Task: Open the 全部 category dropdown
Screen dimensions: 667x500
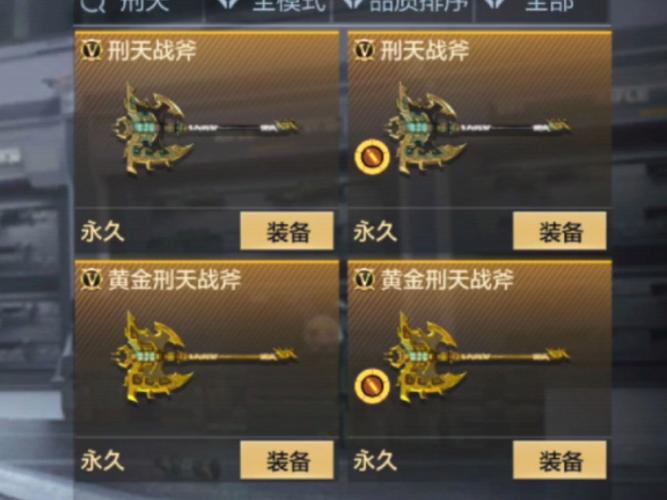Action: coord(541,8)
